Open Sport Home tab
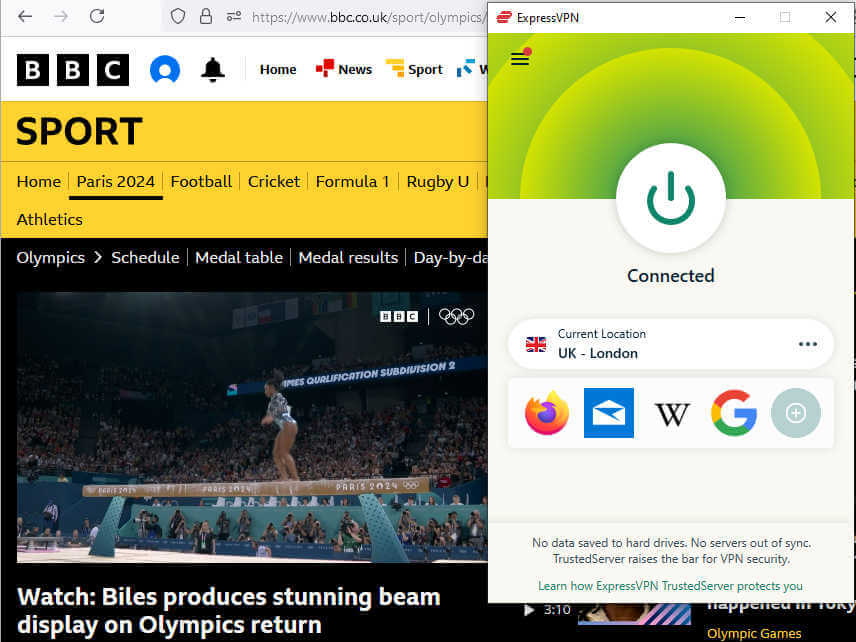Viewport: 856px width, 642px height. pyautogui.click(x=39, y=181)
